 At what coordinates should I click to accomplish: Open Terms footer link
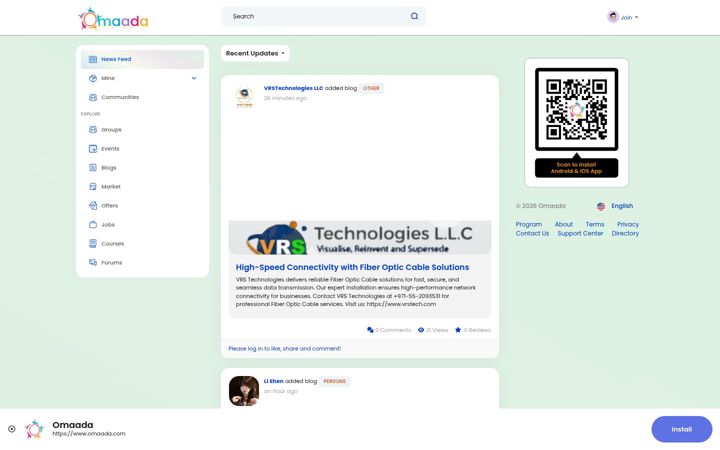(595, 225)
